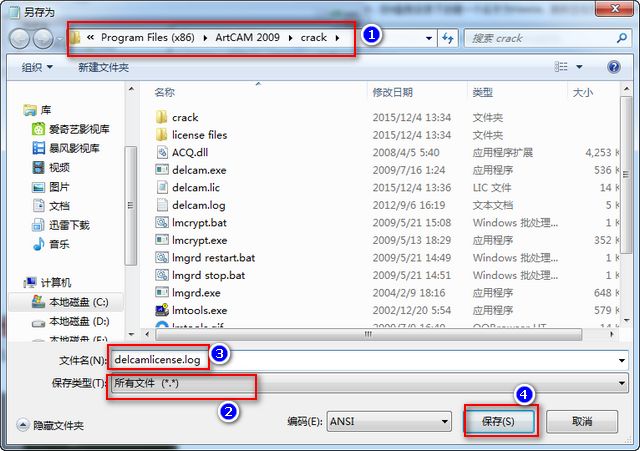Open the view options dropdown arrow

click(x=579, y=67)
